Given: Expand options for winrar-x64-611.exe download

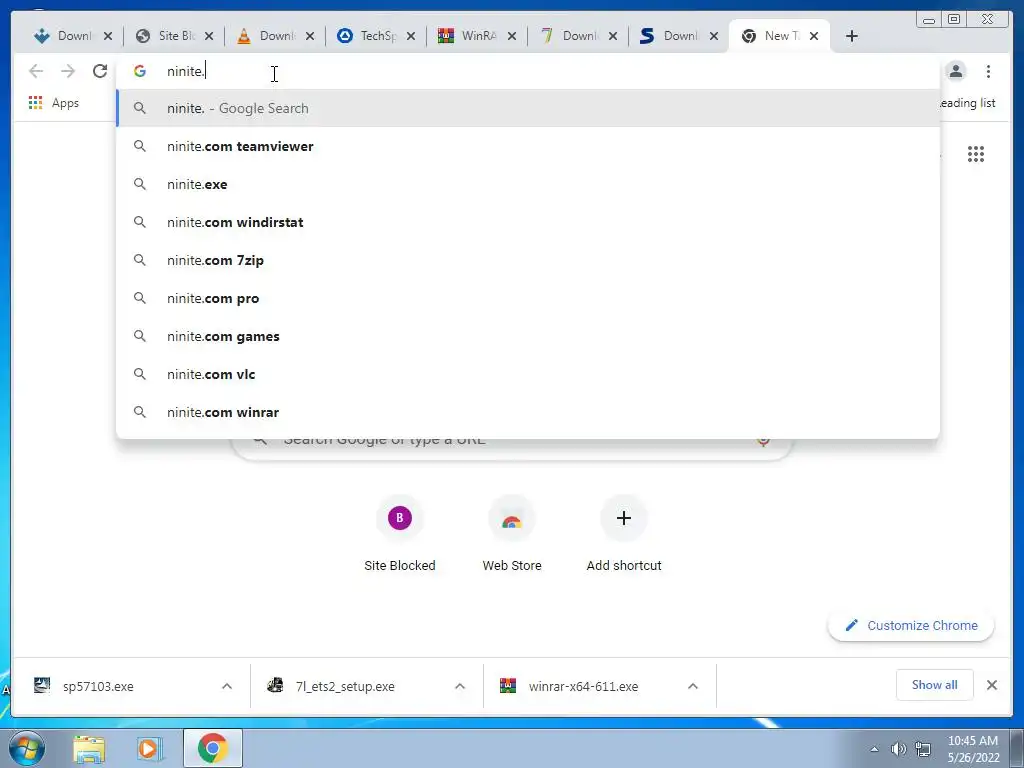Looking at the screenshot, I should click(693, 686).
